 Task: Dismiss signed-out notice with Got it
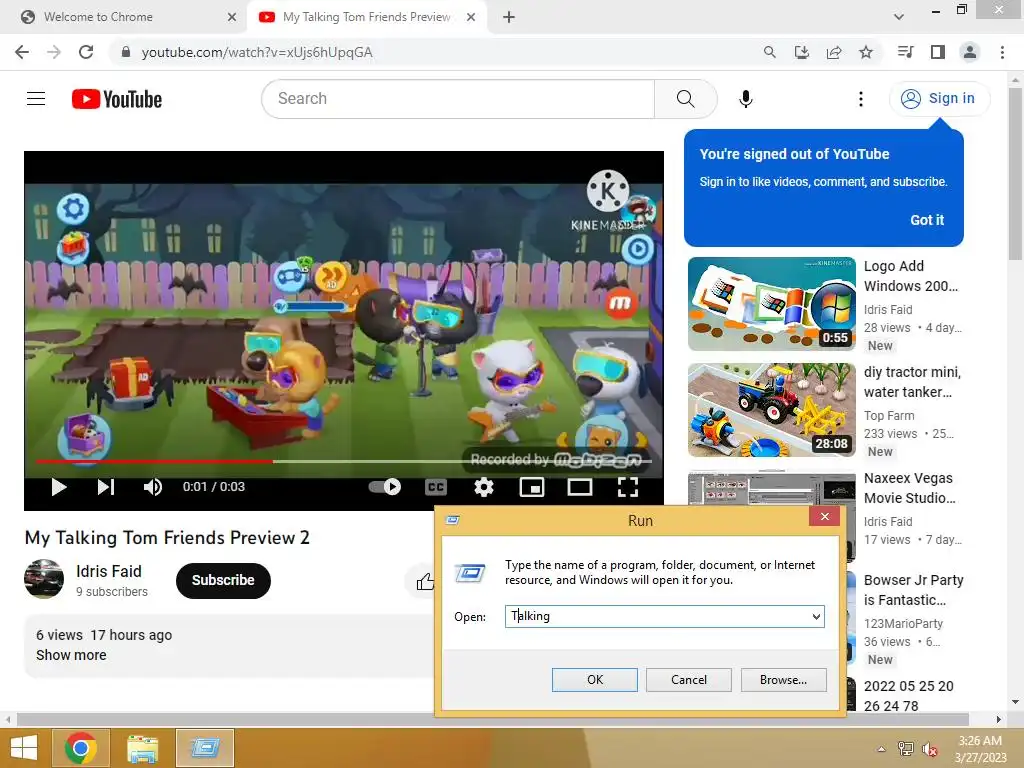(927, 220)
